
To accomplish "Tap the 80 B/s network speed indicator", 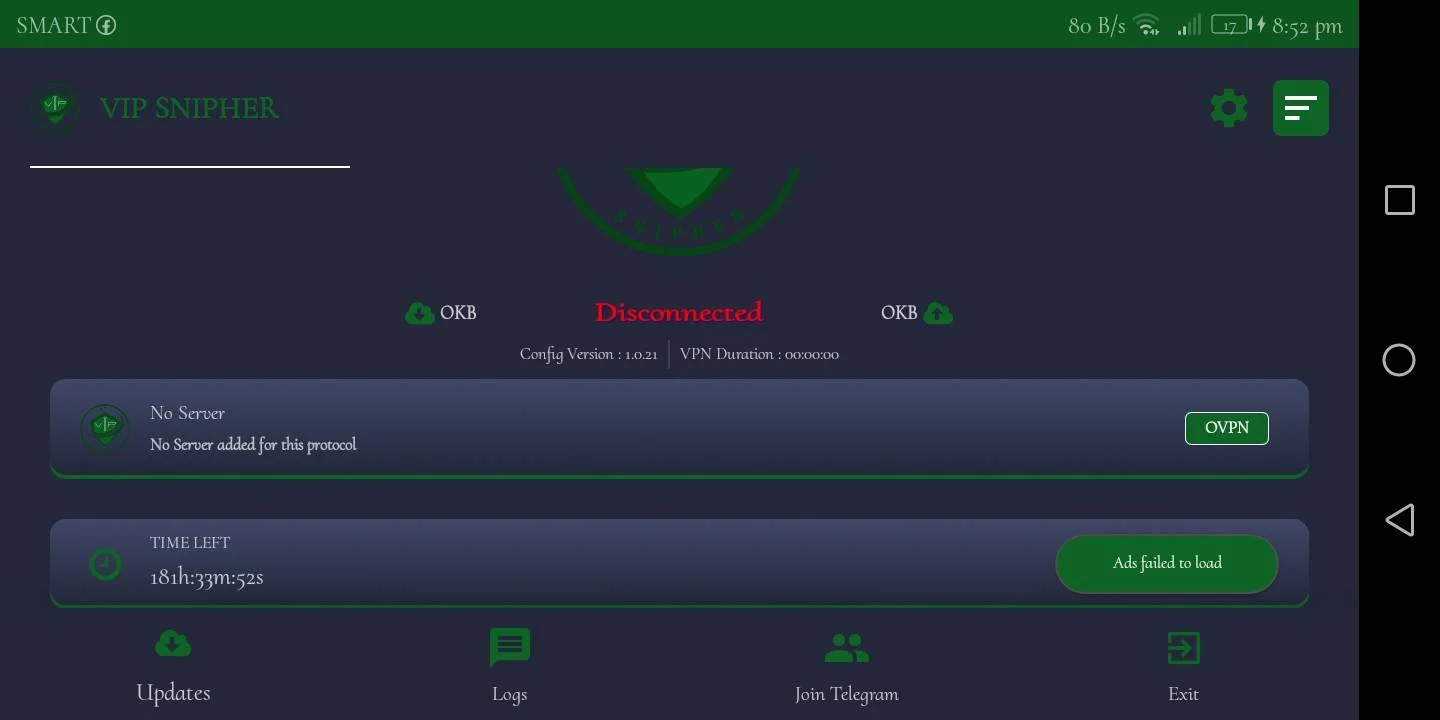I will [x=1097, y=26].
